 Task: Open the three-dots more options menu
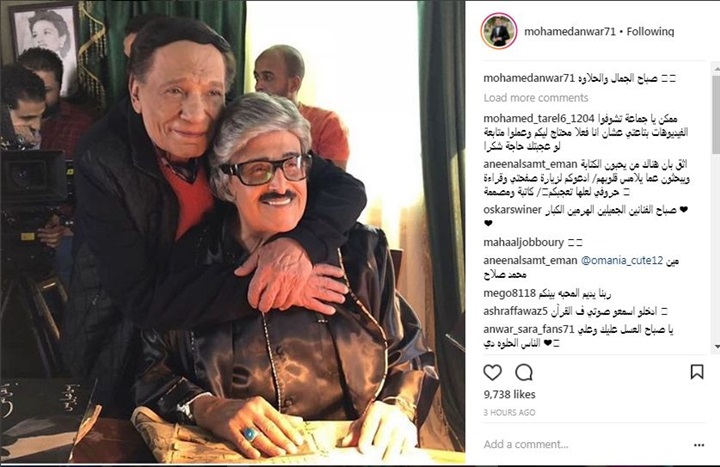[699, 445]
